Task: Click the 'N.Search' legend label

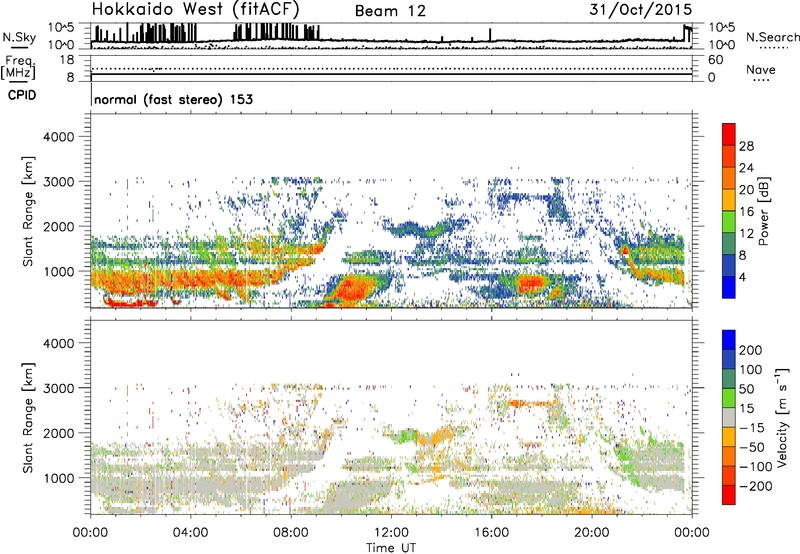Action: (772, 37)
